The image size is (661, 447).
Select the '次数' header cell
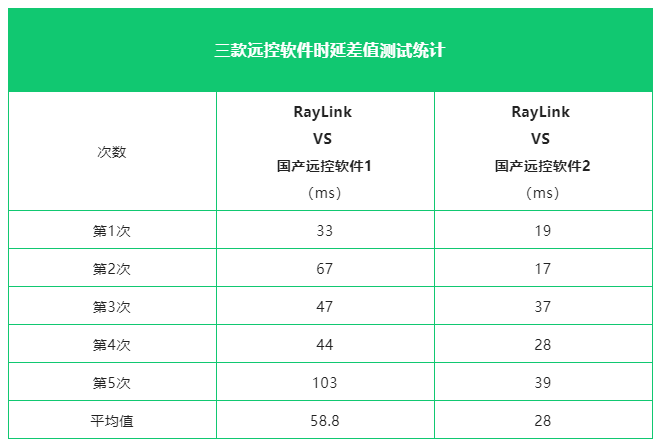click(112, 152)
